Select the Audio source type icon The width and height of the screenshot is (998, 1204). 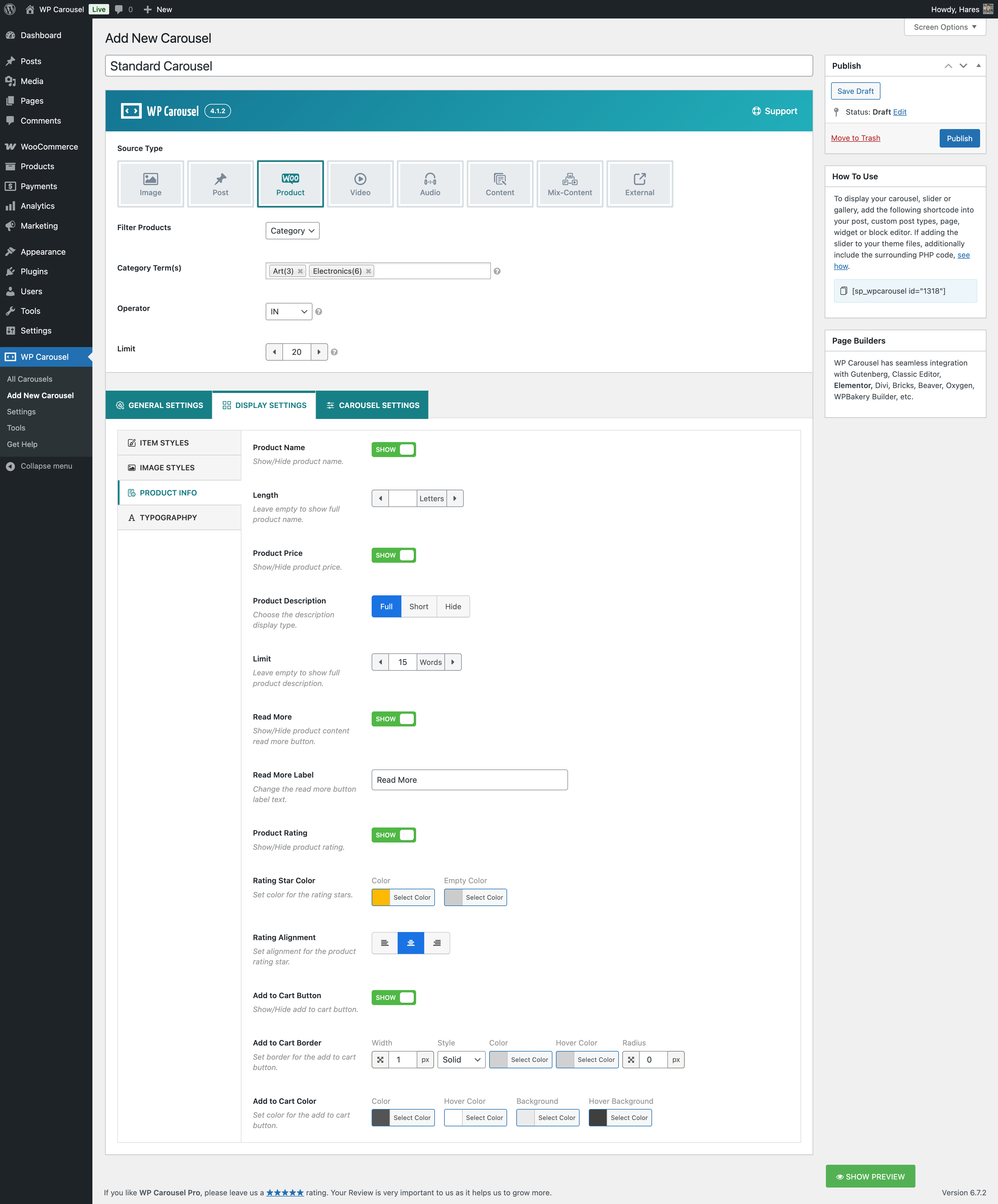click(x=430, y=183)
